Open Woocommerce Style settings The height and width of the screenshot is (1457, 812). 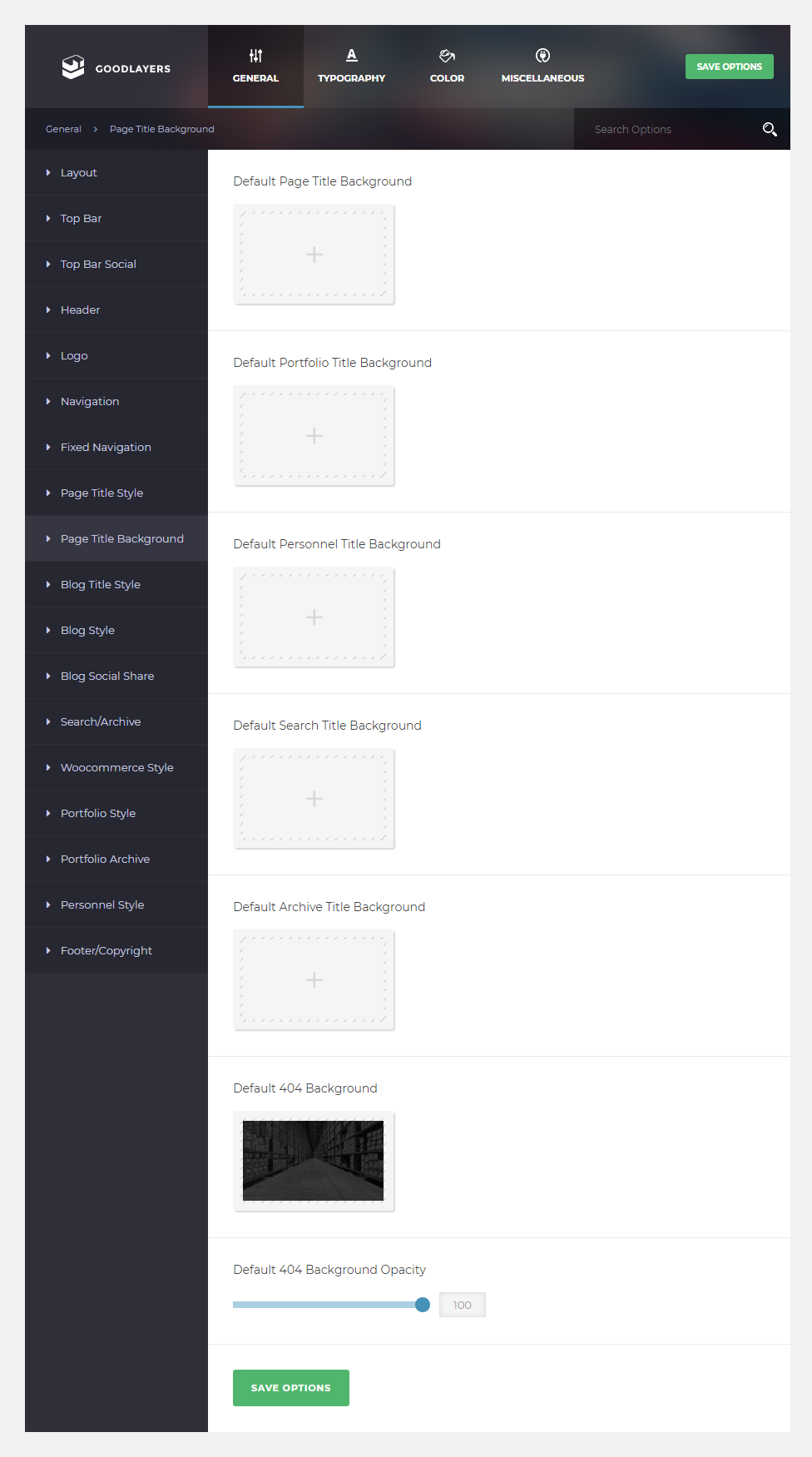click(116, 767)
